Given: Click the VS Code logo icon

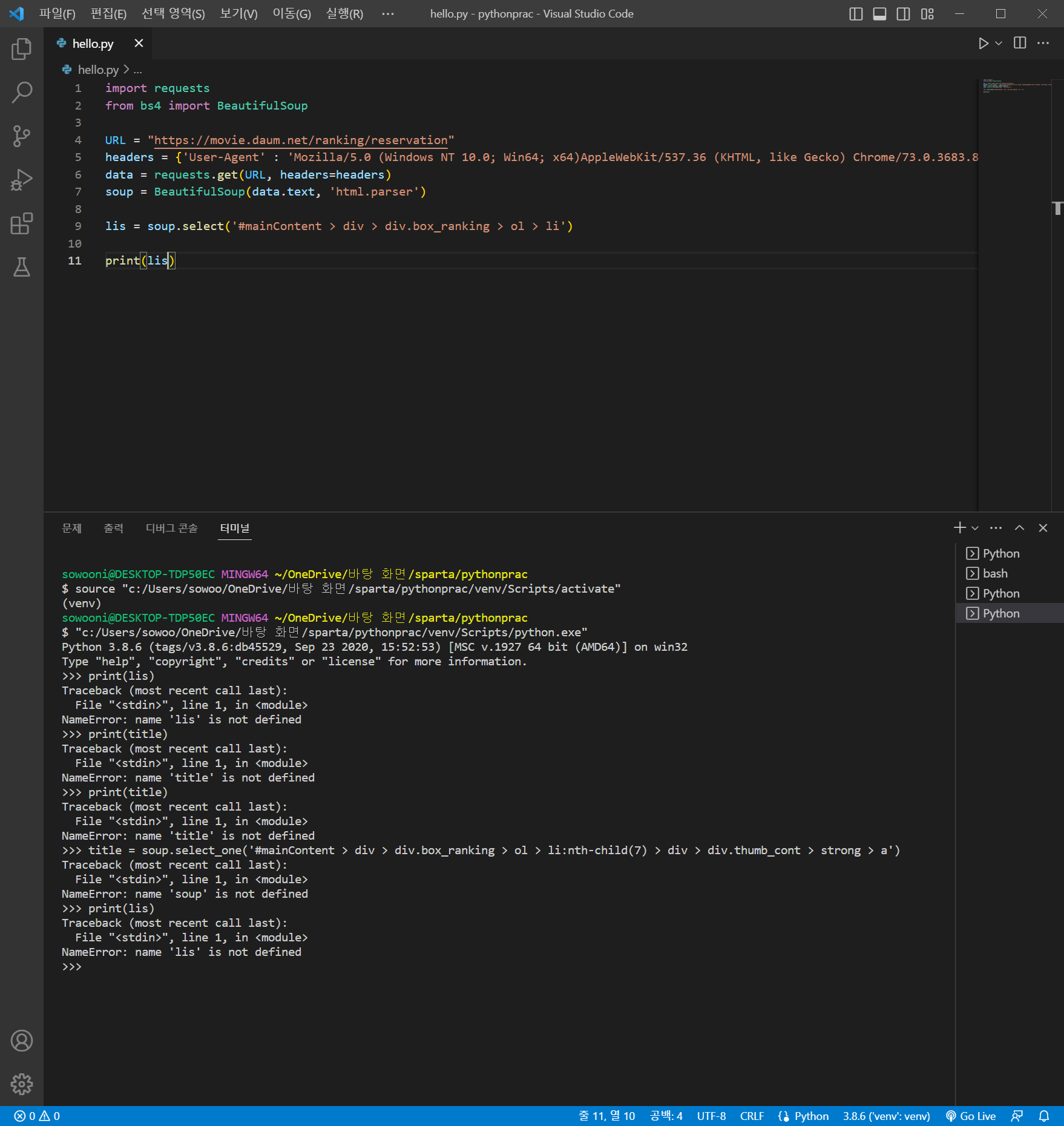Looking at the screenshot, I should point(16,13).
